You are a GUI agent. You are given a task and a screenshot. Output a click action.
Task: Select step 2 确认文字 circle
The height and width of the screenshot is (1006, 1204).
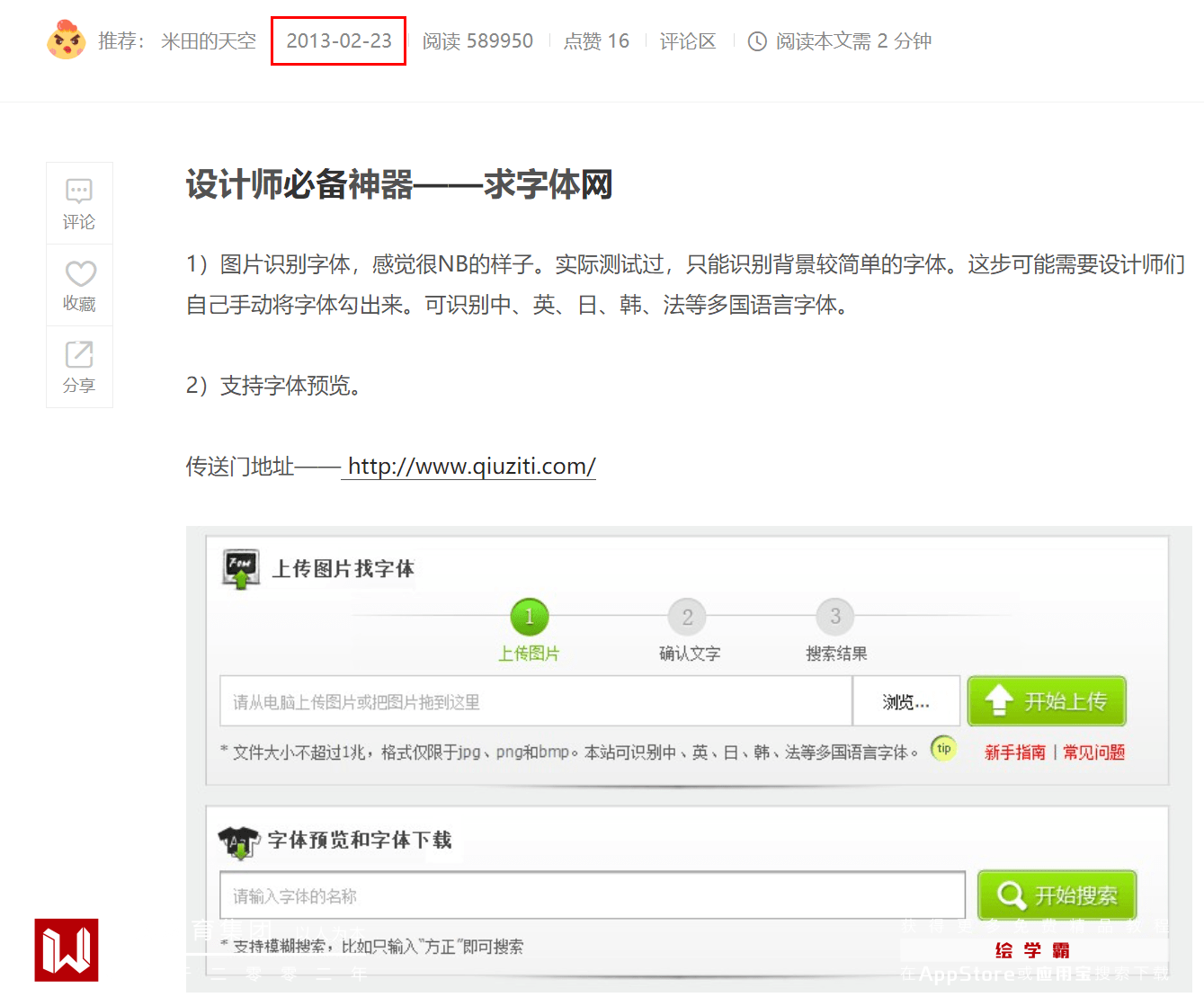click(688, 617)
